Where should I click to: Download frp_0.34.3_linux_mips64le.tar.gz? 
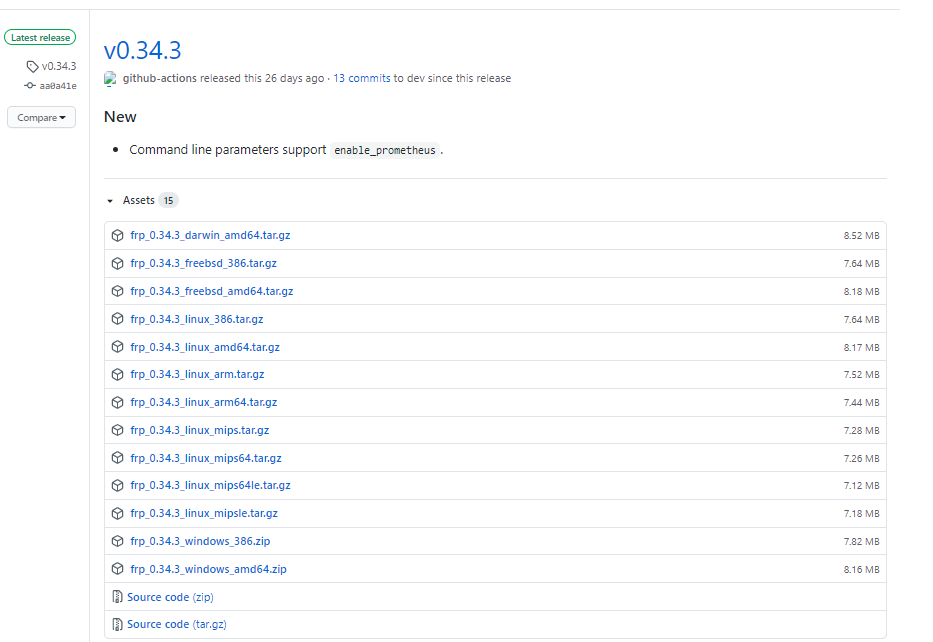click(210, 485)
